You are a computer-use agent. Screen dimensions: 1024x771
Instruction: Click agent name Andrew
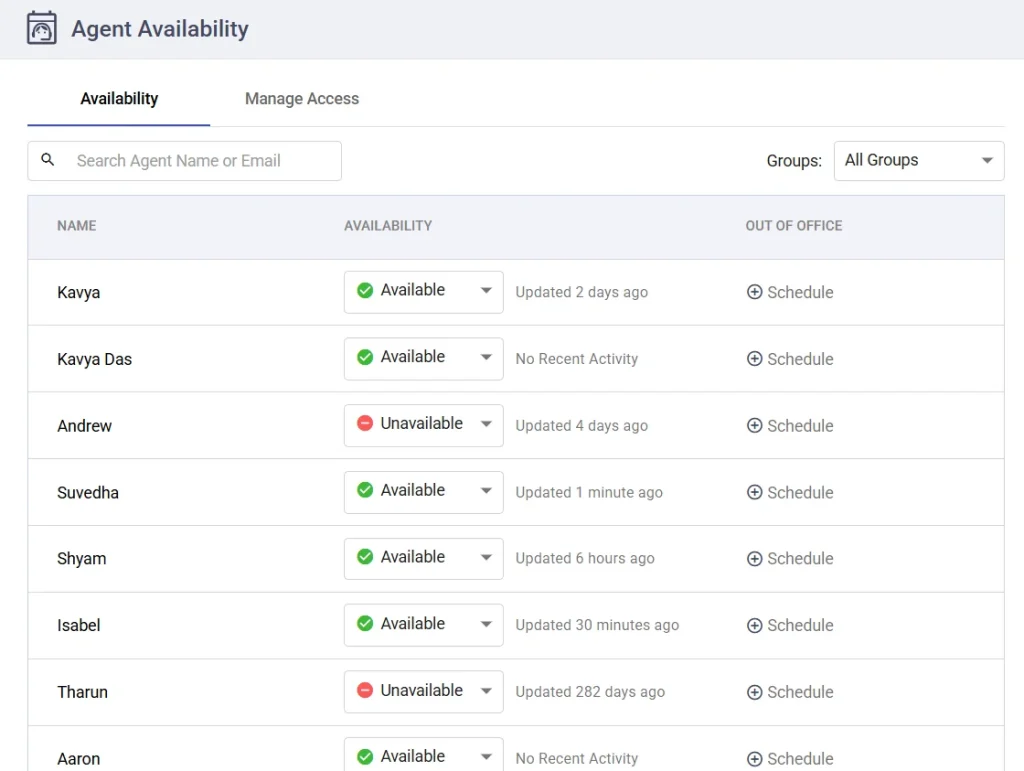pos(84,426)
